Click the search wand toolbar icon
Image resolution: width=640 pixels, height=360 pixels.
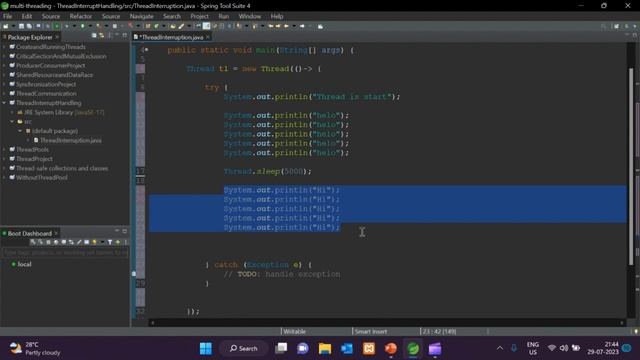coord(181,26)
